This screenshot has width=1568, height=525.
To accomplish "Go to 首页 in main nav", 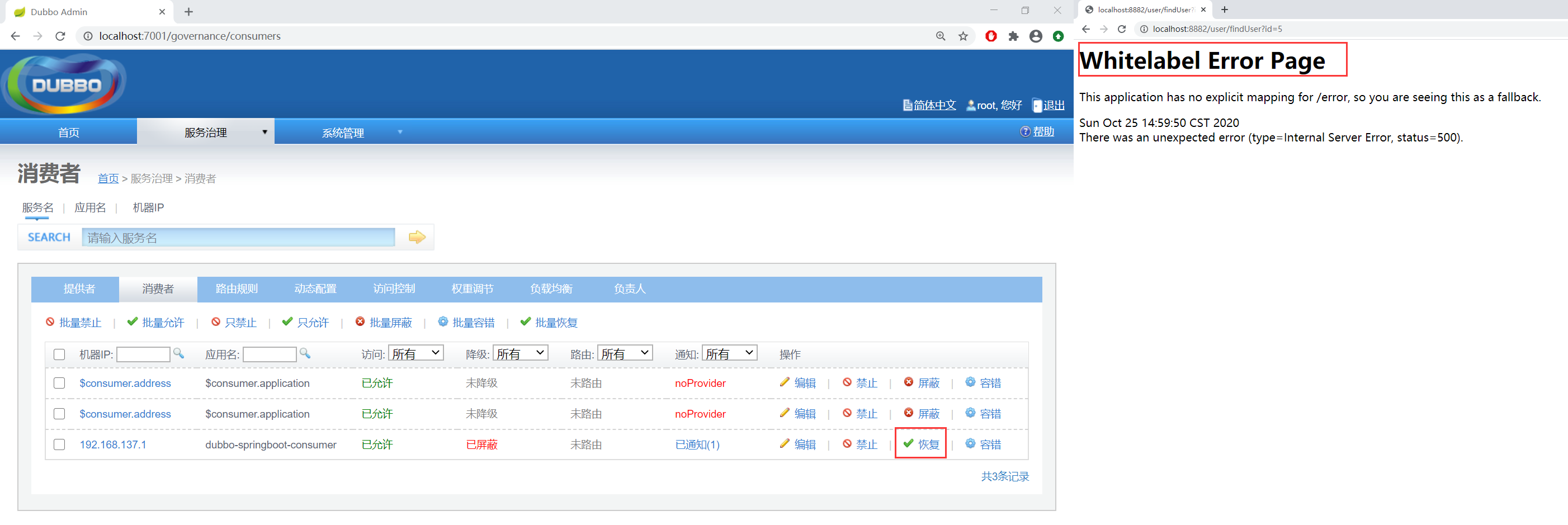I will click(x=68, y=132).
